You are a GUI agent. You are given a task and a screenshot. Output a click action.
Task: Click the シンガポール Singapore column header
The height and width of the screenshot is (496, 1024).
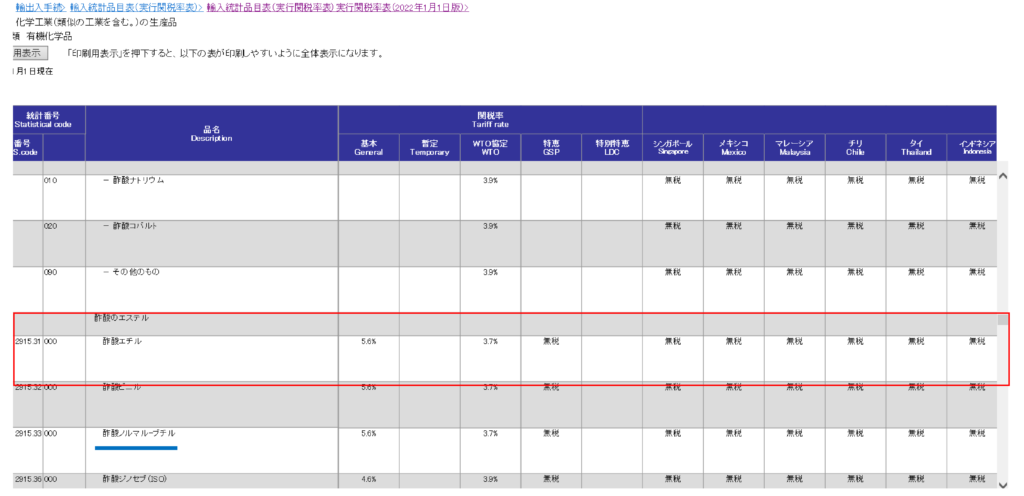(x=672, y=147)
